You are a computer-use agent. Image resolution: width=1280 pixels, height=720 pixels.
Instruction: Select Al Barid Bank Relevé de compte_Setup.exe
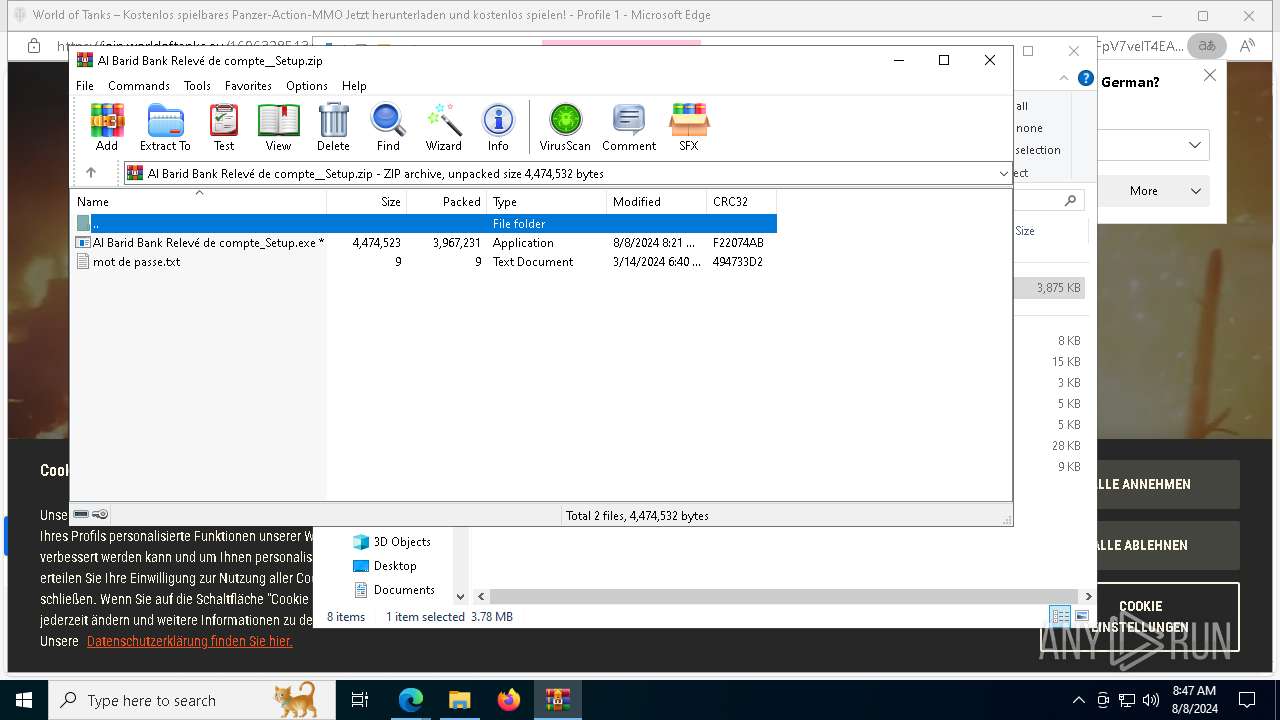425,242
